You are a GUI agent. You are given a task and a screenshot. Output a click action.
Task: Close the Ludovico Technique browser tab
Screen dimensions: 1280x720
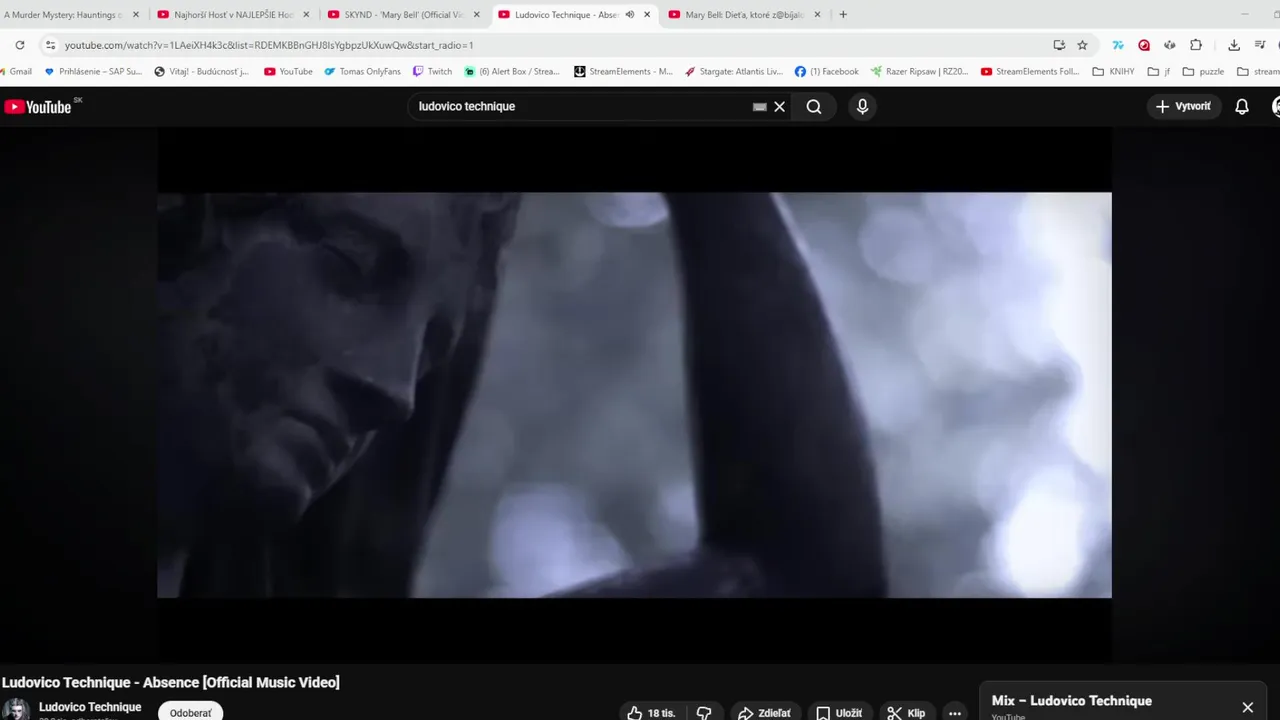click(x=647, y=15)
